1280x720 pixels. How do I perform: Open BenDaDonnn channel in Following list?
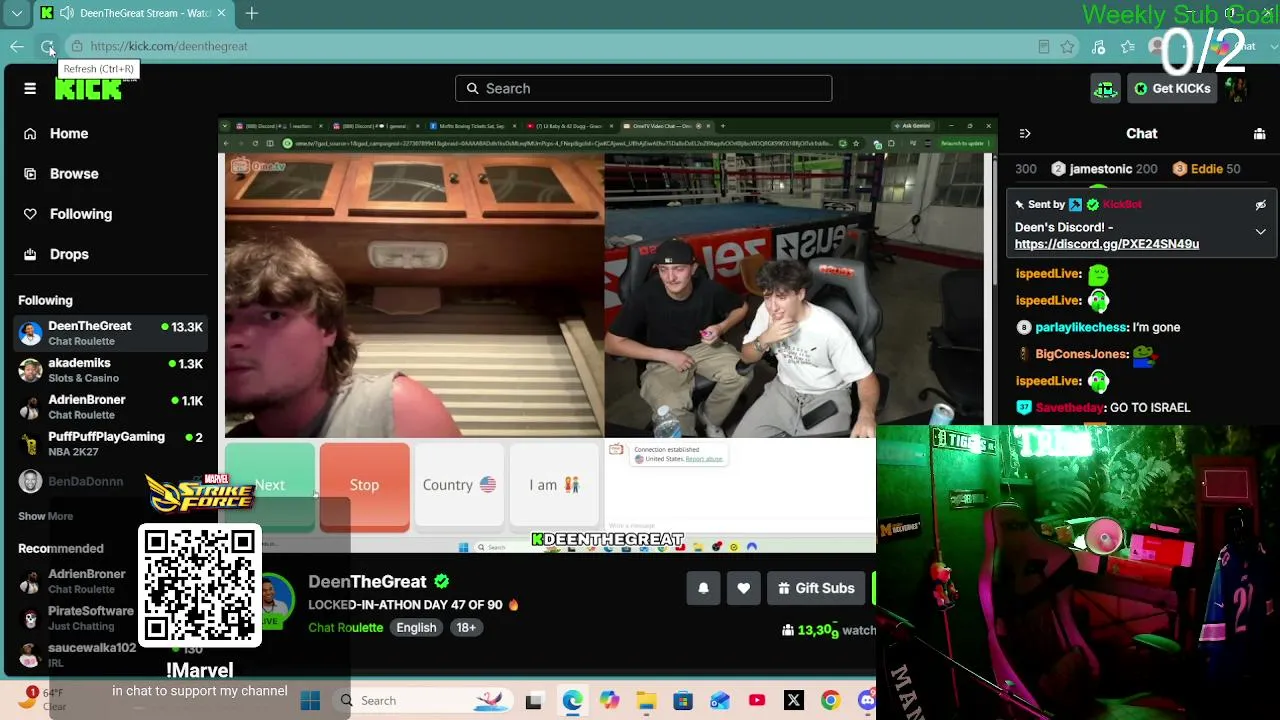click(85, 482)
